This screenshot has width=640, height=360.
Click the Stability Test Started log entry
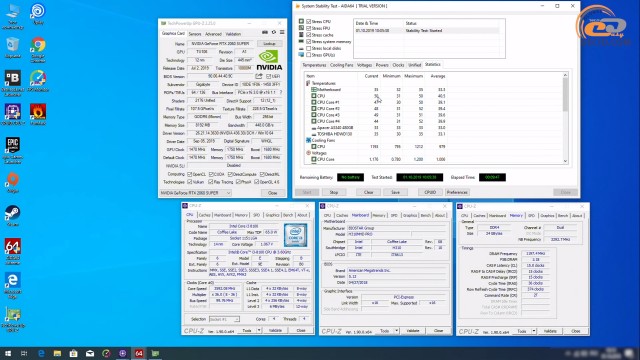(426, 31)
